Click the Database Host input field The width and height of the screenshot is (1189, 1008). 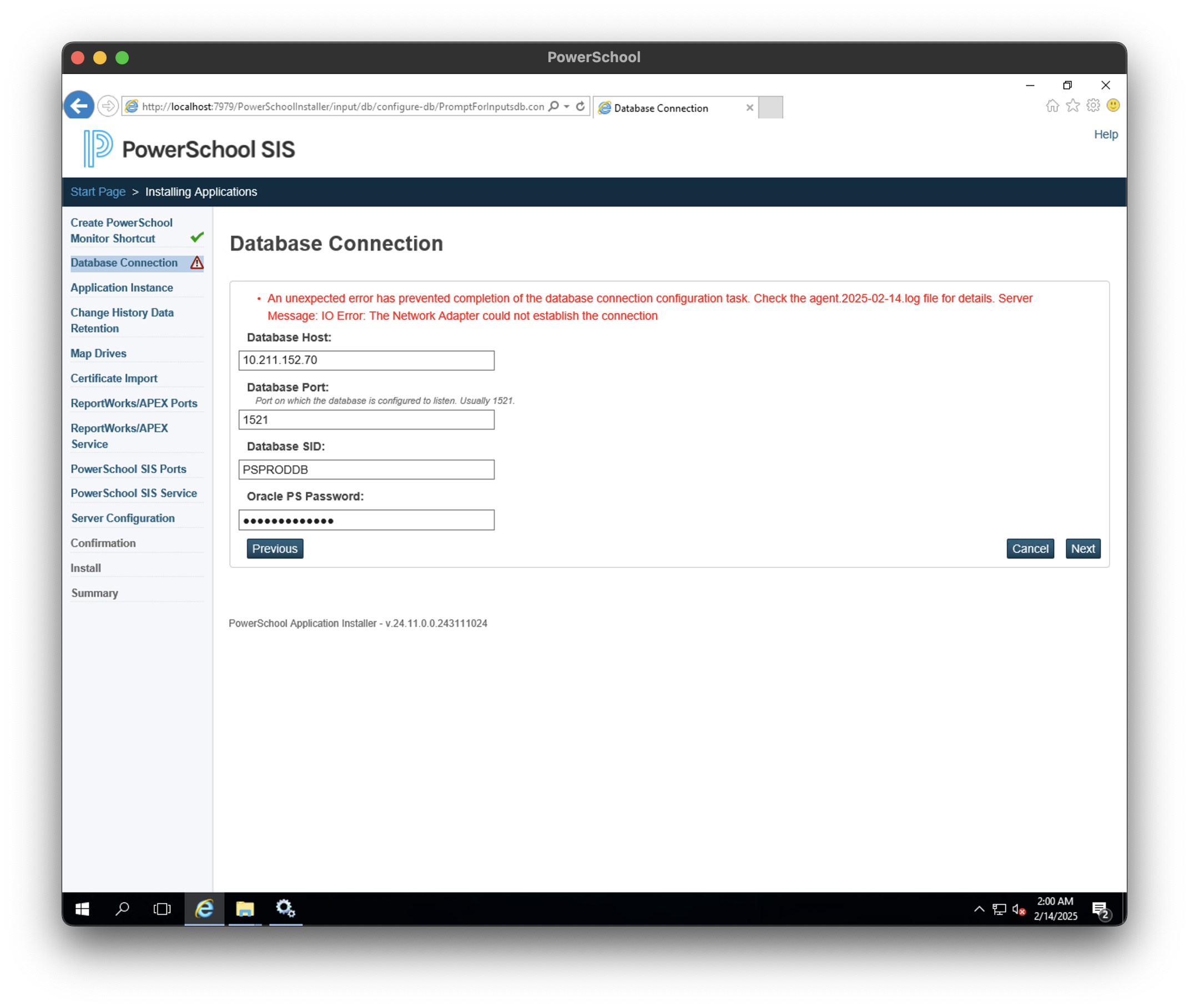[x=366, y=361]
